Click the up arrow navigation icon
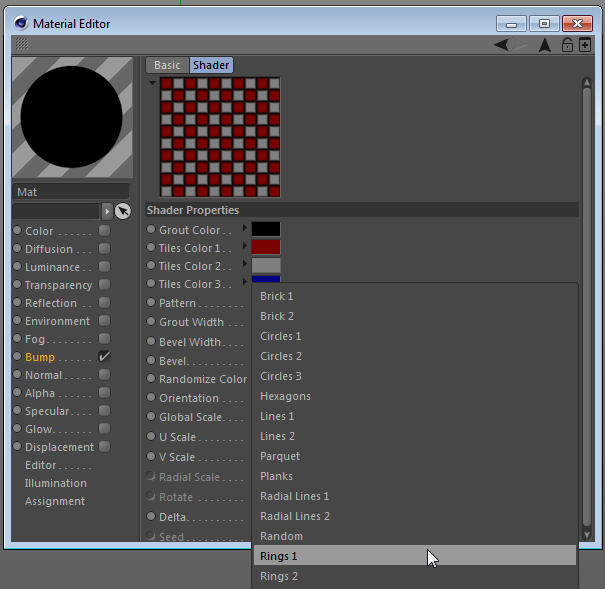 (x=544, y=45)
